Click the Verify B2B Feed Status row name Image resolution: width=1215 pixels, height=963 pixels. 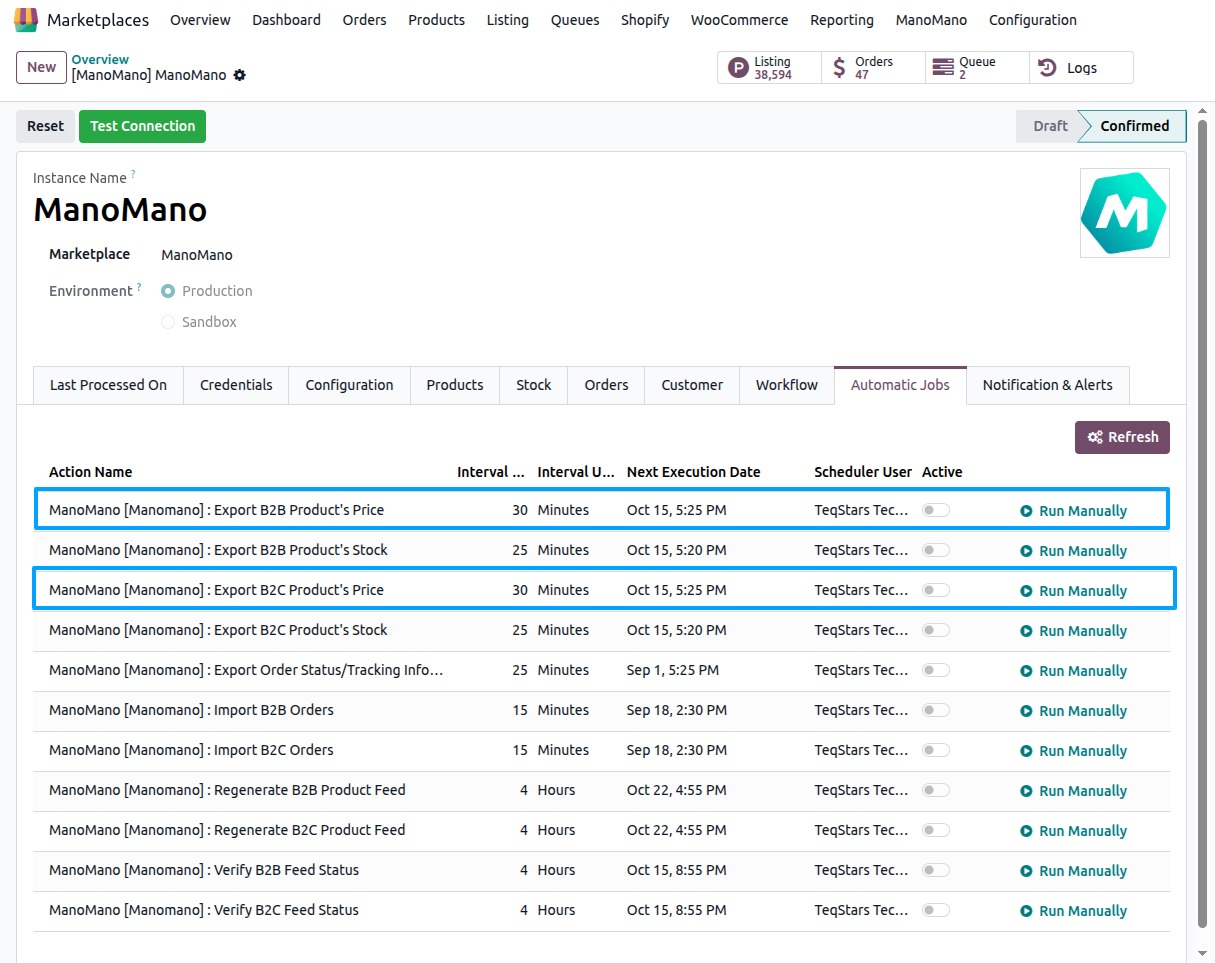click(x=204, y=870)
